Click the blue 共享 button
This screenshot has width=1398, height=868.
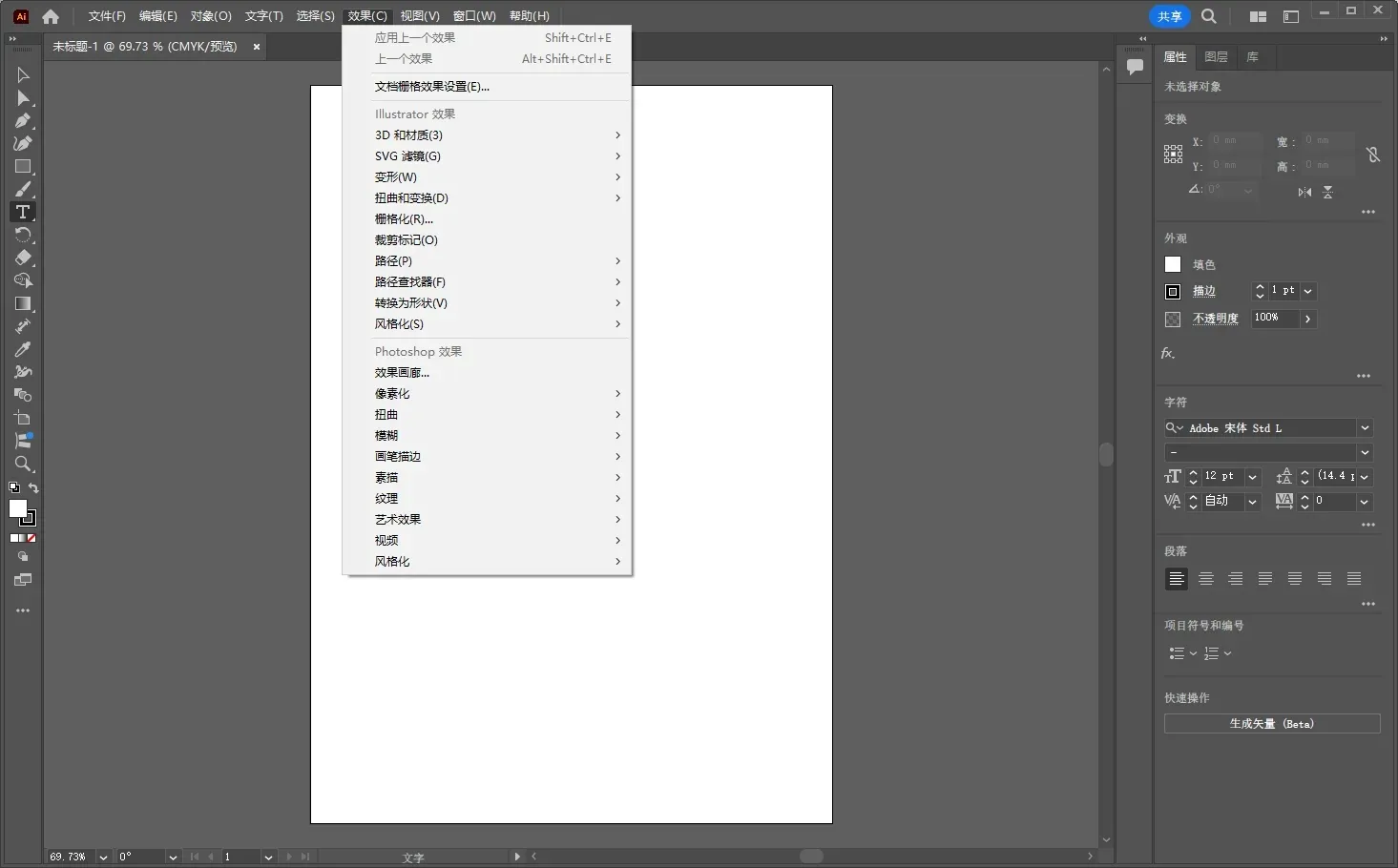click(x=1169, y=16)
